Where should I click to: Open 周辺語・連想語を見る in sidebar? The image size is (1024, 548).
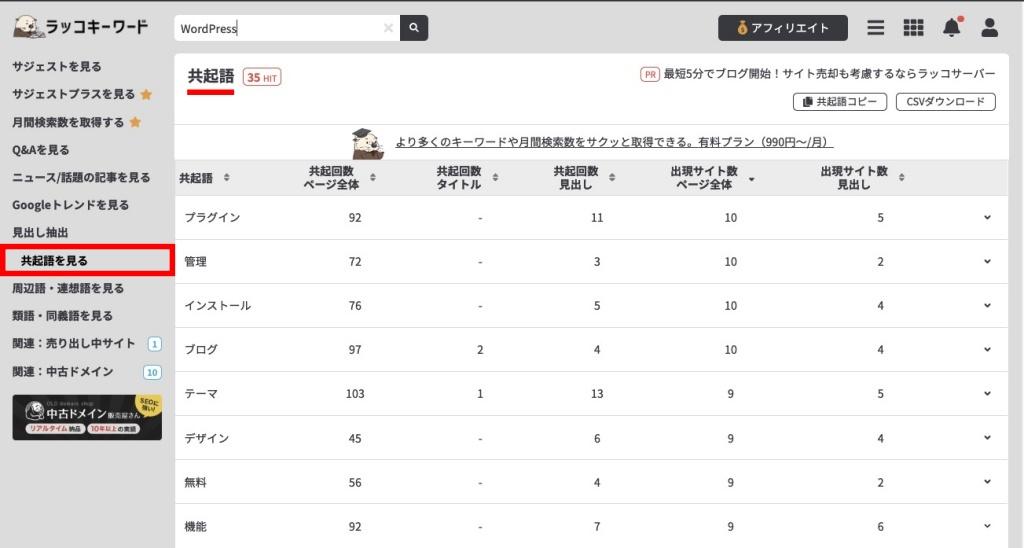[x=68, y=288]
